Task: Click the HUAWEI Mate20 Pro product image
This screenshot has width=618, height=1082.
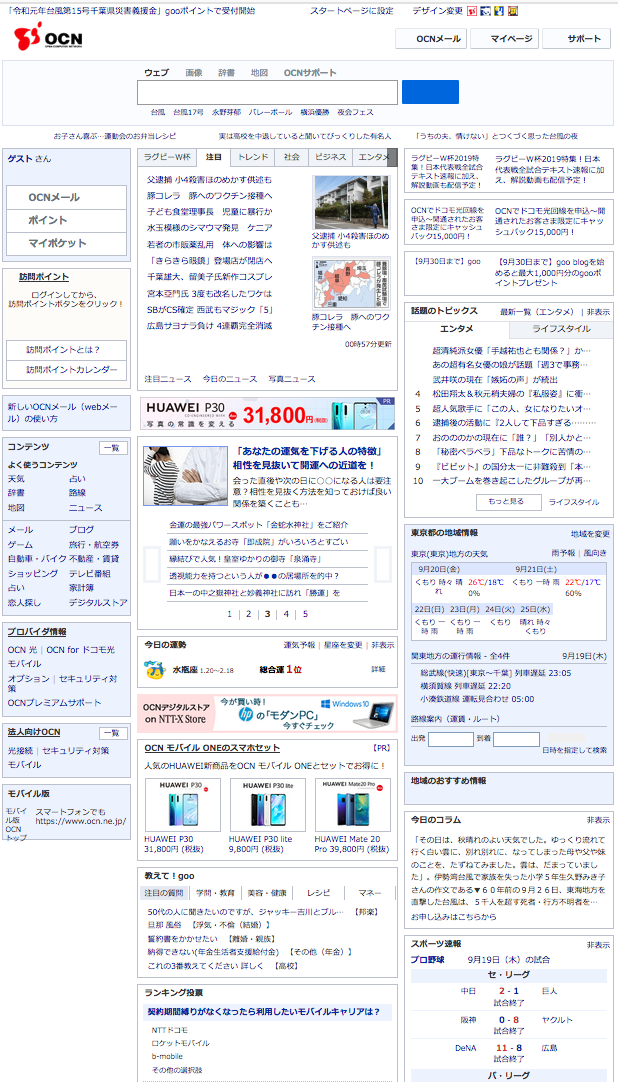Action: (x=352, y=805)
